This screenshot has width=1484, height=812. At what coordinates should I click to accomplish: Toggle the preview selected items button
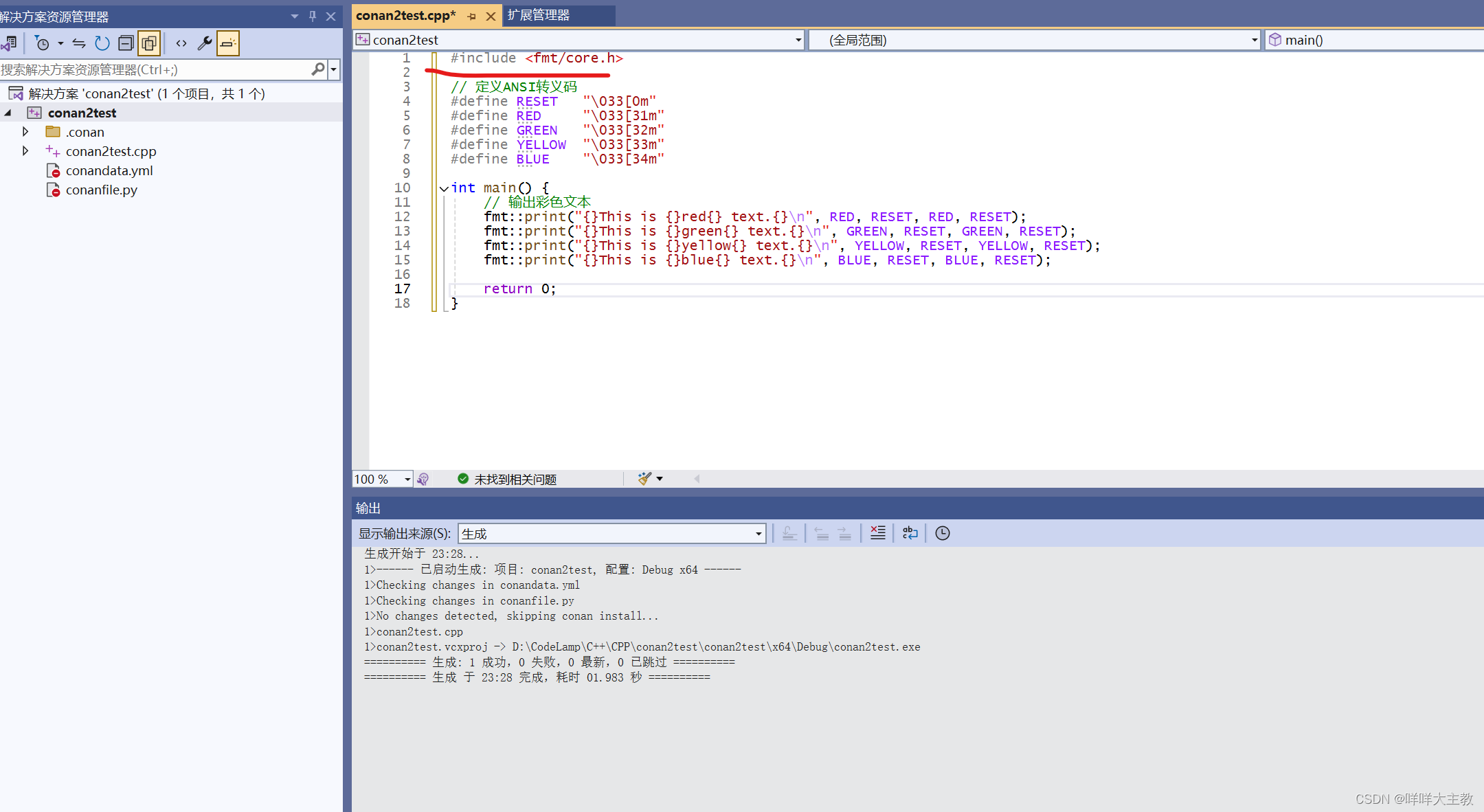coord(228,43)
